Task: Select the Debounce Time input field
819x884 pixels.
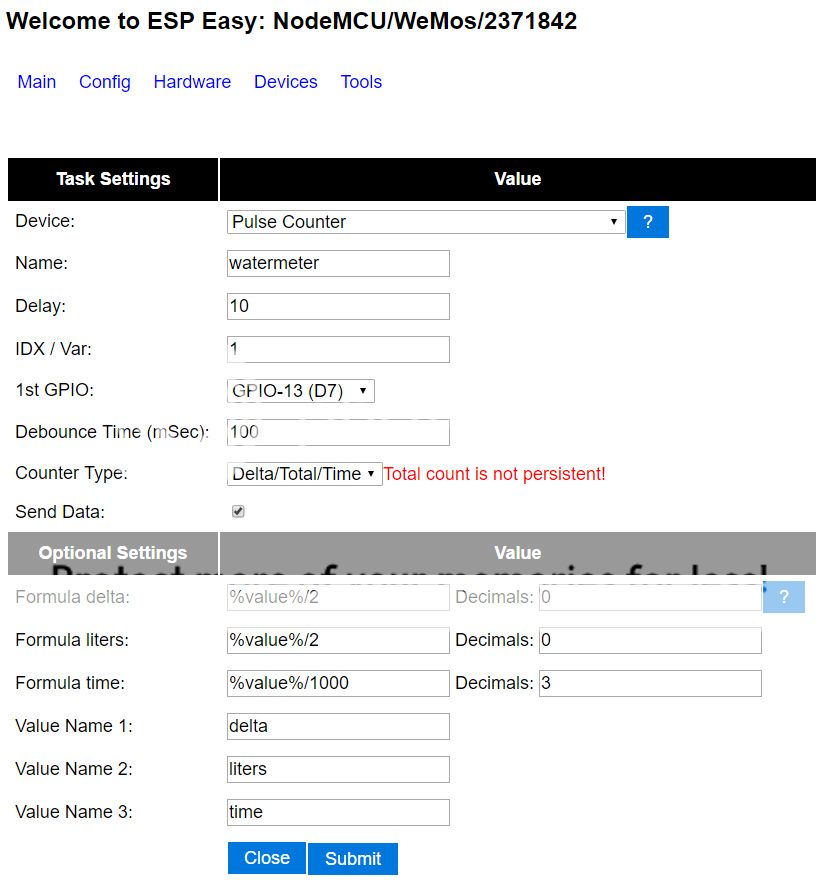Action: 338,432
